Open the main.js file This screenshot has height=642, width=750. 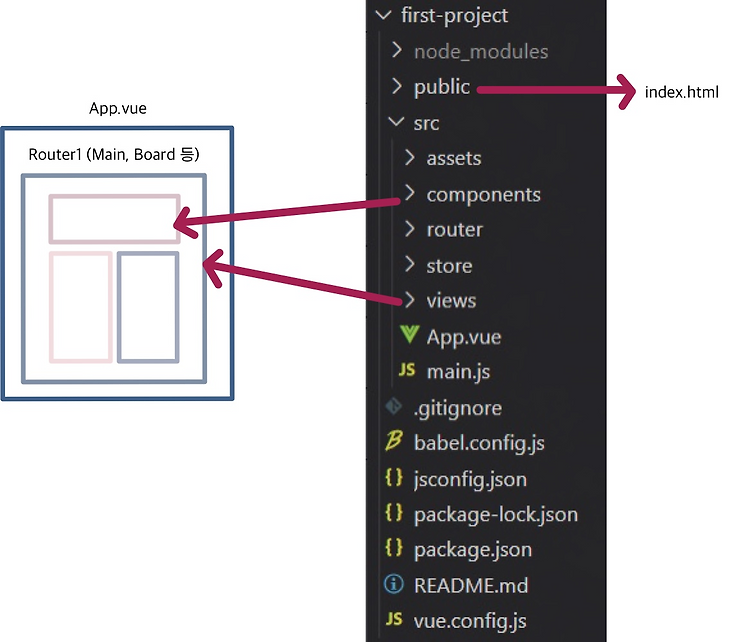pos(458,373)
